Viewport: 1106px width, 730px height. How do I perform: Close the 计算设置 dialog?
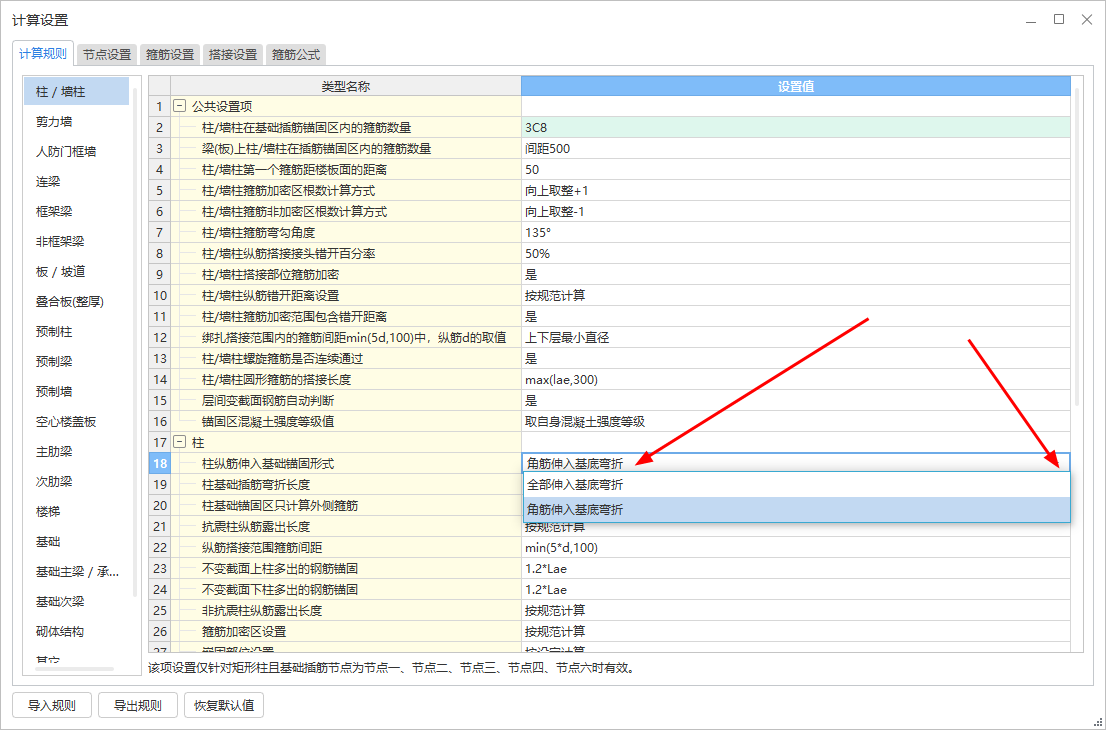click(1087, 20)
